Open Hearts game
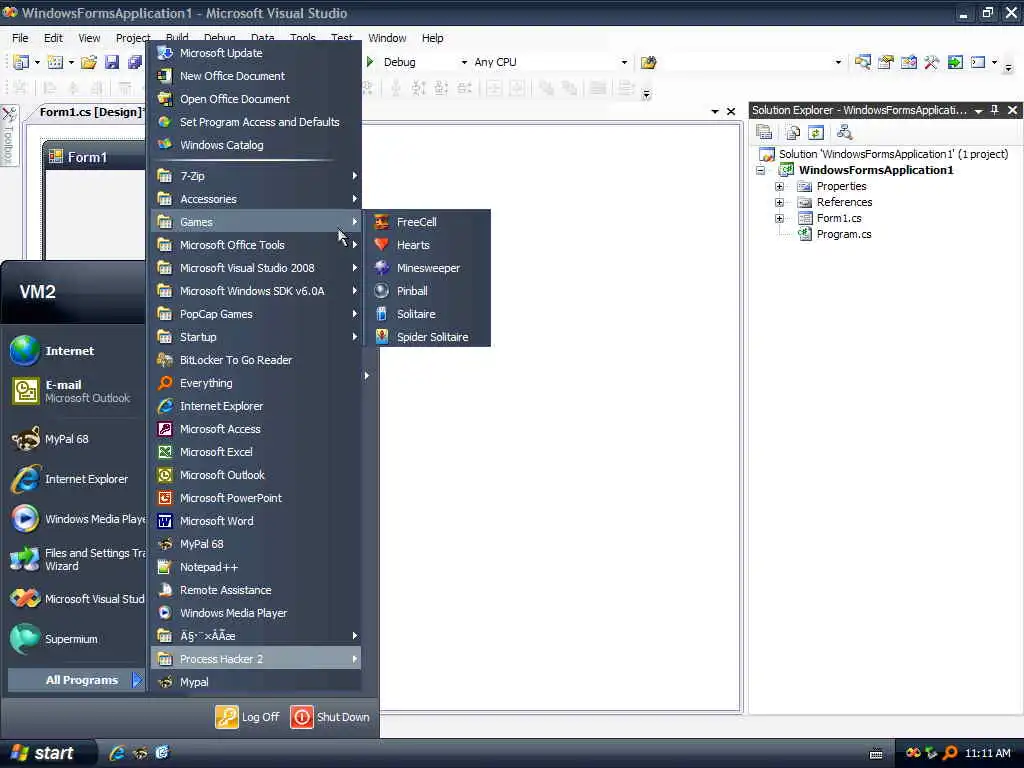 click(x=427, y=245)
